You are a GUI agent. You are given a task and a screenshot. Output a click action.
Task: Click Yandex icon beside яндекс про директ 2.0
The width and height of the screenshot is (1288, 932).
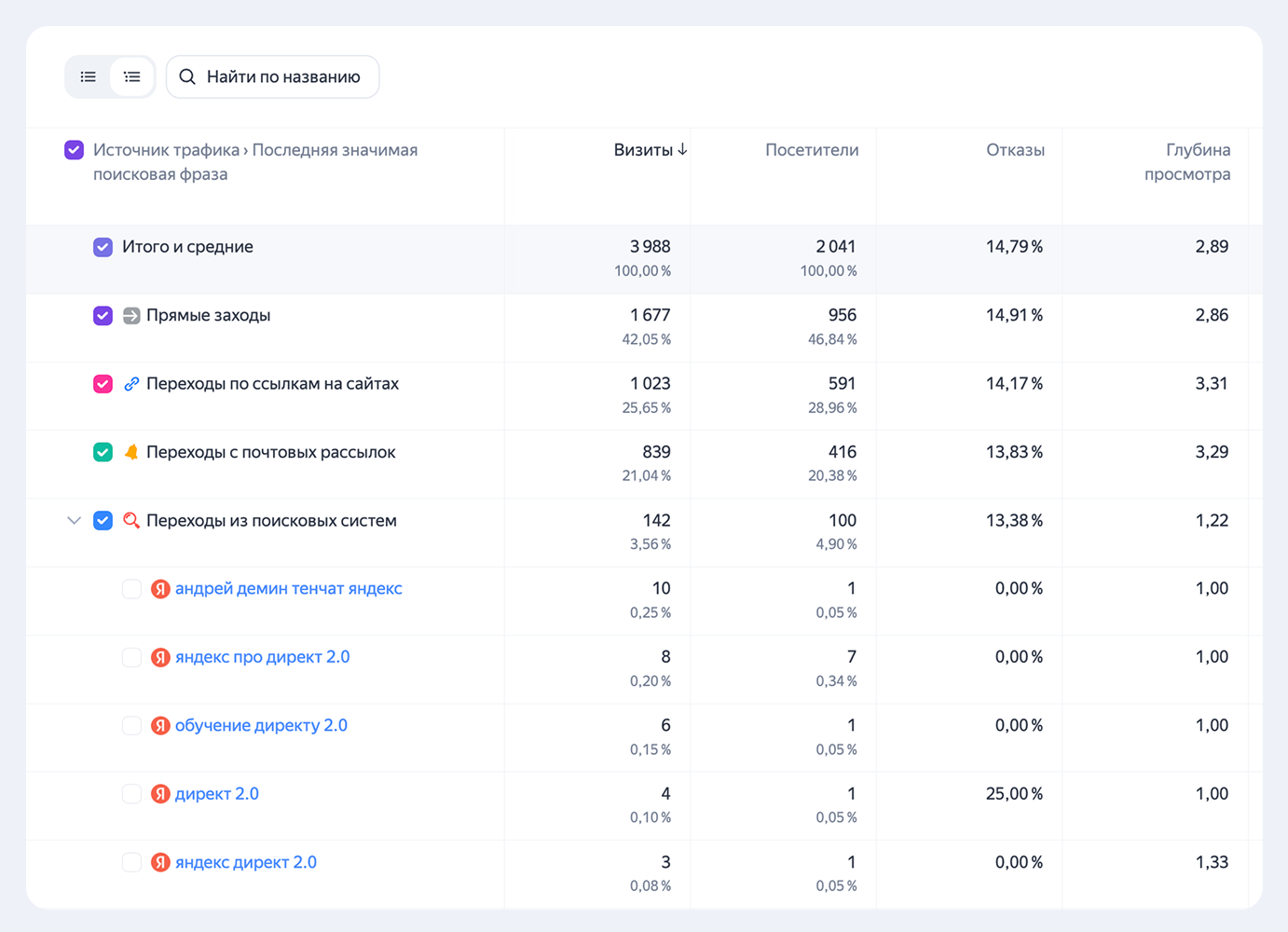[160, 657]
